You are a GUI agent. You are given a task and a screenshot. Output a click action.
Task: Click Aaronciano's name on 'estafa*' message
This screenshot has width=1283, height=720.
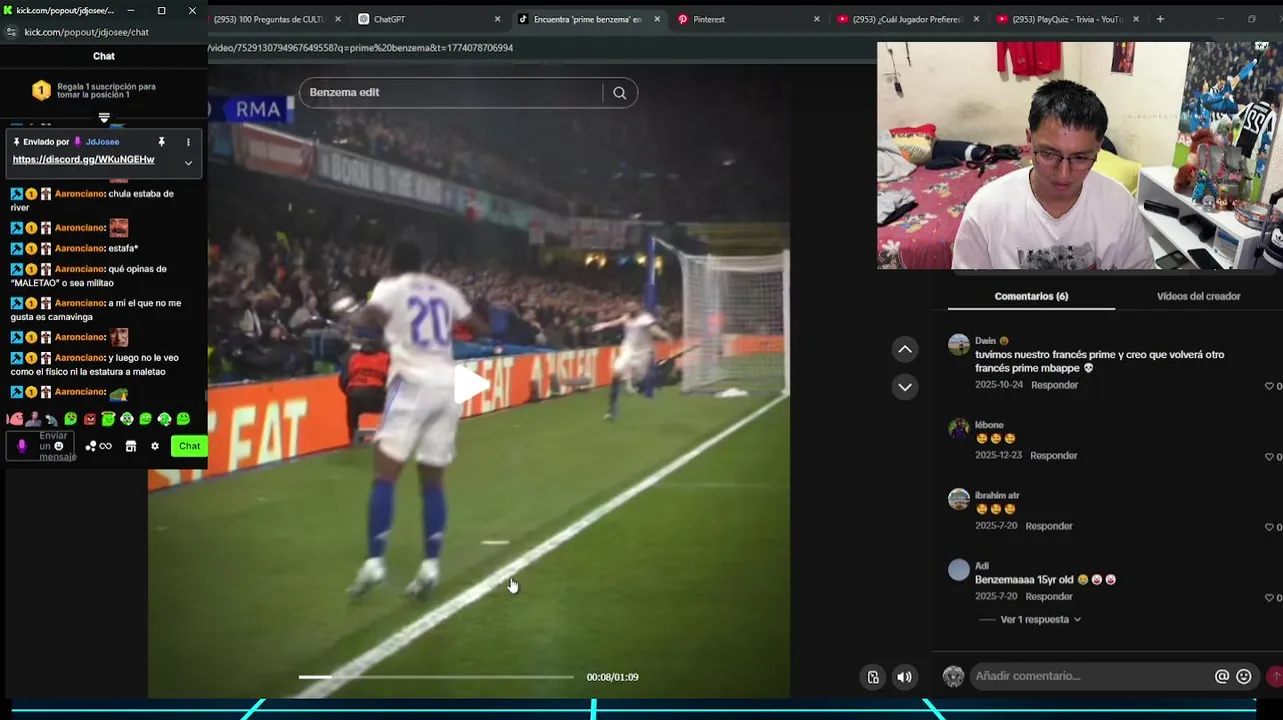coord(79,248)
